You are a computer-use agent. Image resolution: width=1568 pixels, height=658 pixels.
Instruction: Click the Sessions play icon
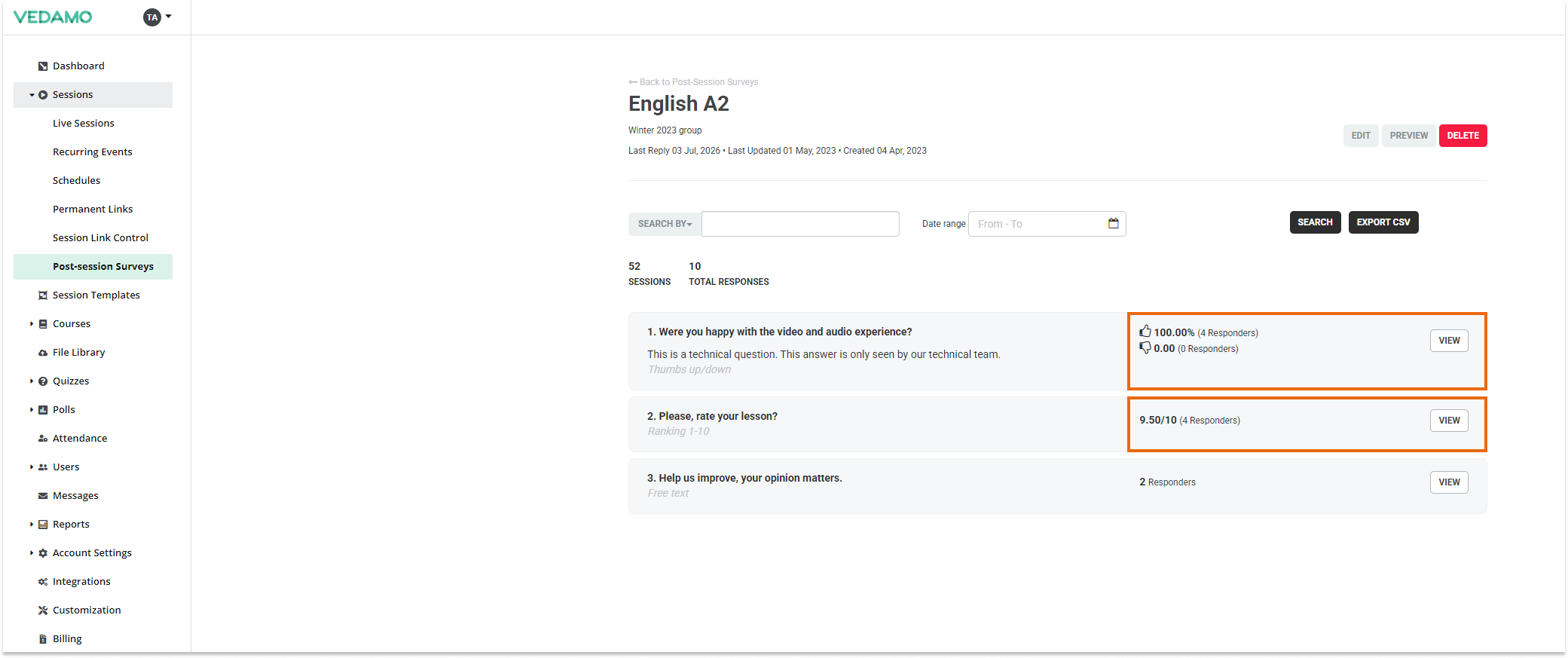coord(43,95)
